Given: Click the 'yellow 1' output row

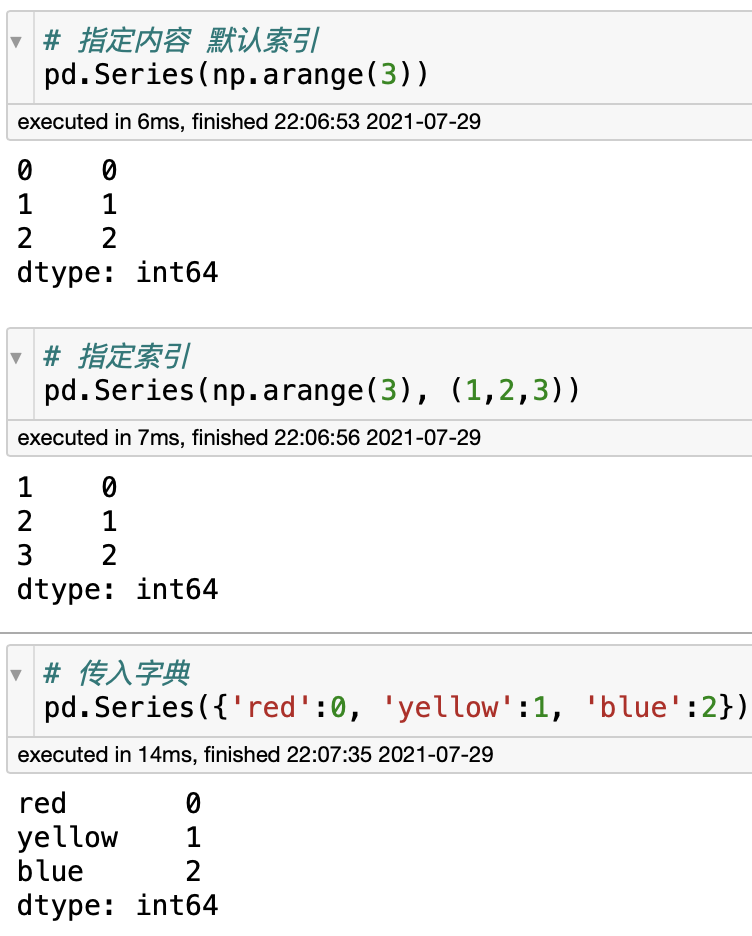Looking at the screenshot, I should [109, 837].
